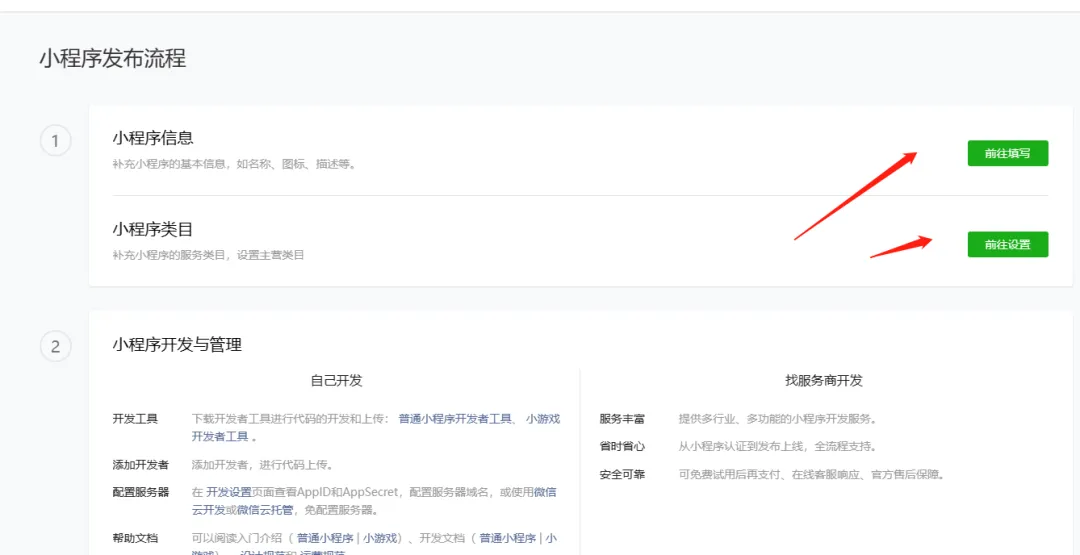Image resolution: width=1080 pixels, height=555 pixels.
Task: Open the 小游戏开发者工具 download link
Action: 542,419
